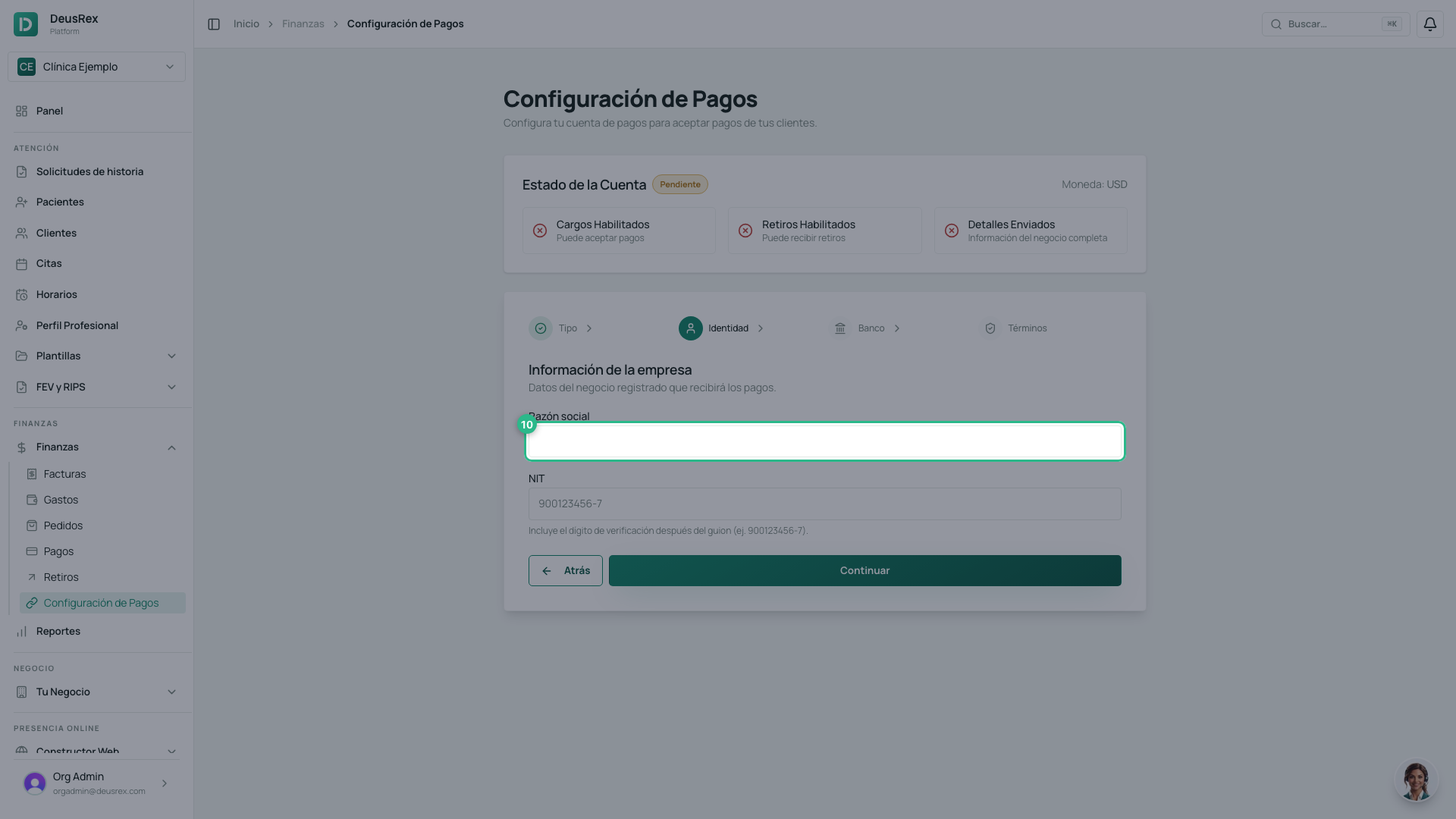
Task: Click the Horarios clock-calendar icon
Action: [21, 295]
